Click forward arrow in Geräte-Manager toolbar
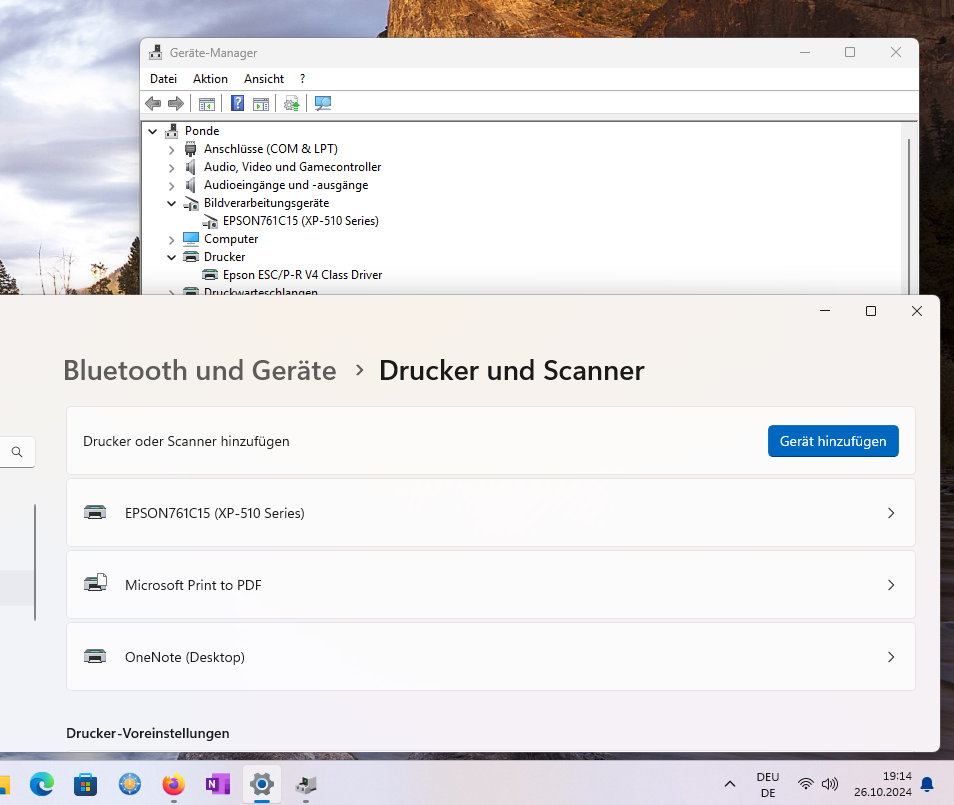954x805 pixels. [x=176, y=103]
